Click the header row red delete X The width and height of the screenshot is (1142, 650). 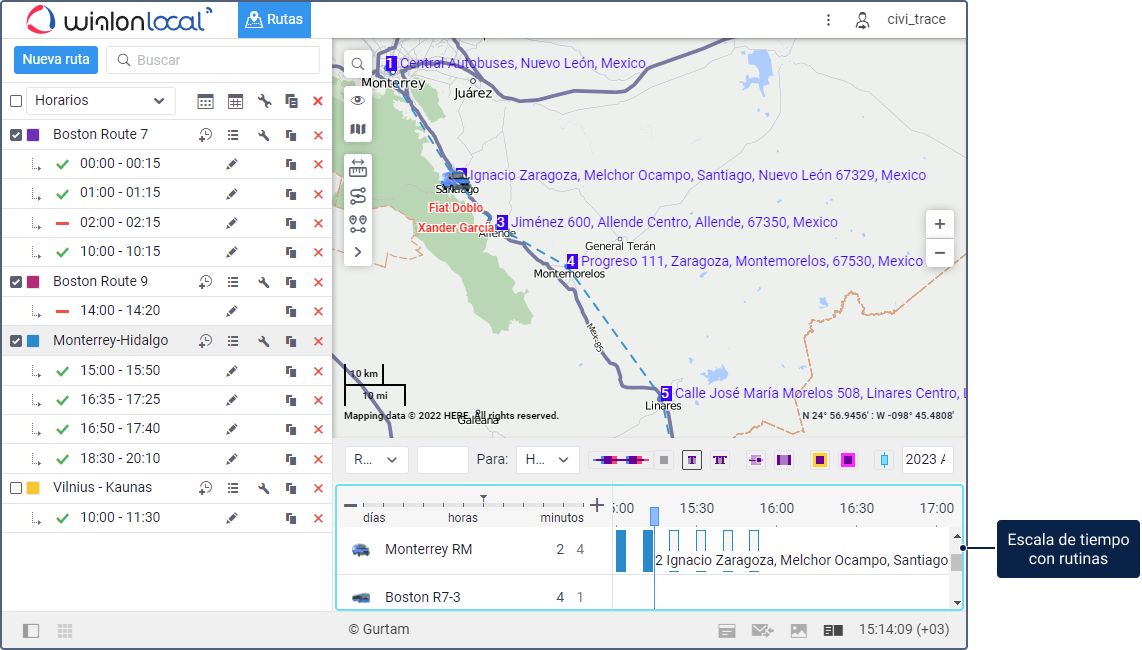click(x=318, y=101)
